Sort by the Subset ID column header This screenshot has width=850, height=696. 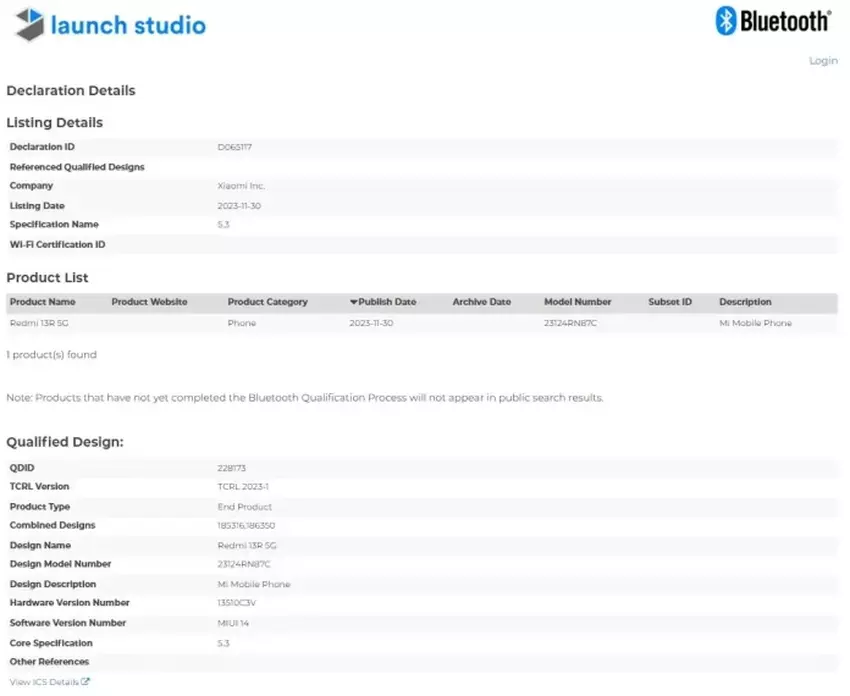click(669, 302)
